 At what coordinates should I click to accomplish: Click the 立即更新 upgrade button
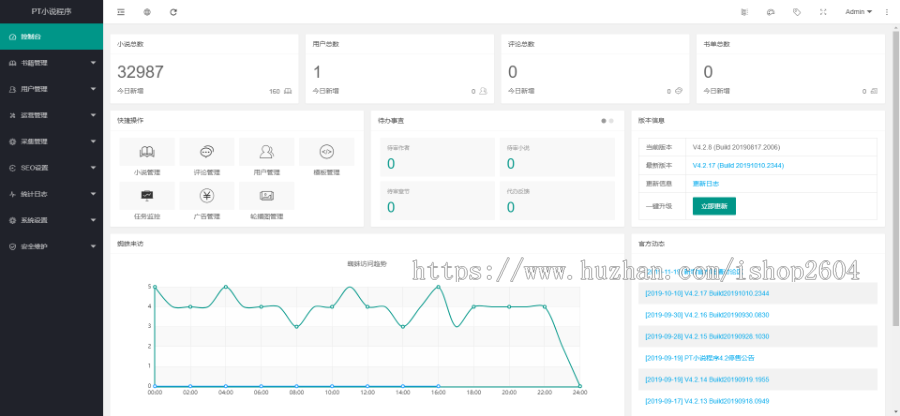[x=714, y=205]
